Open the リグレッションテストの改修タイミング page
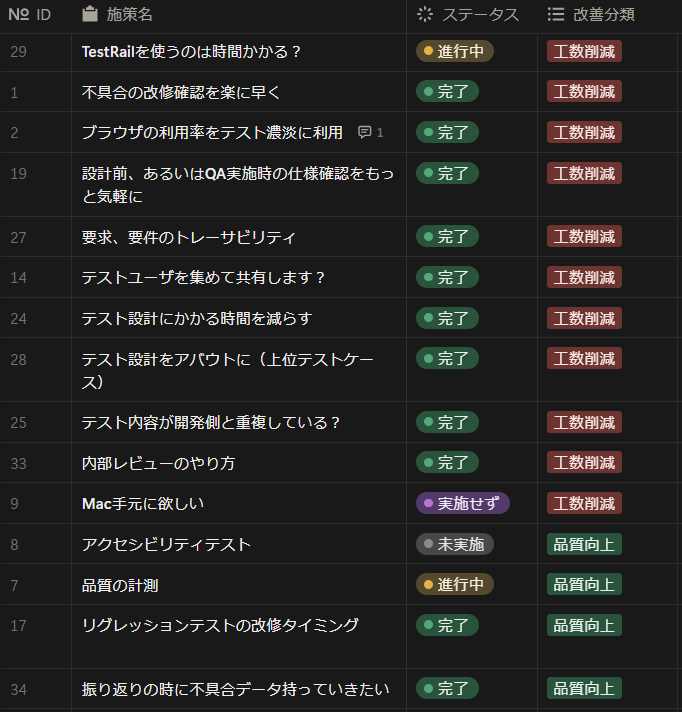 click(220, 626)
